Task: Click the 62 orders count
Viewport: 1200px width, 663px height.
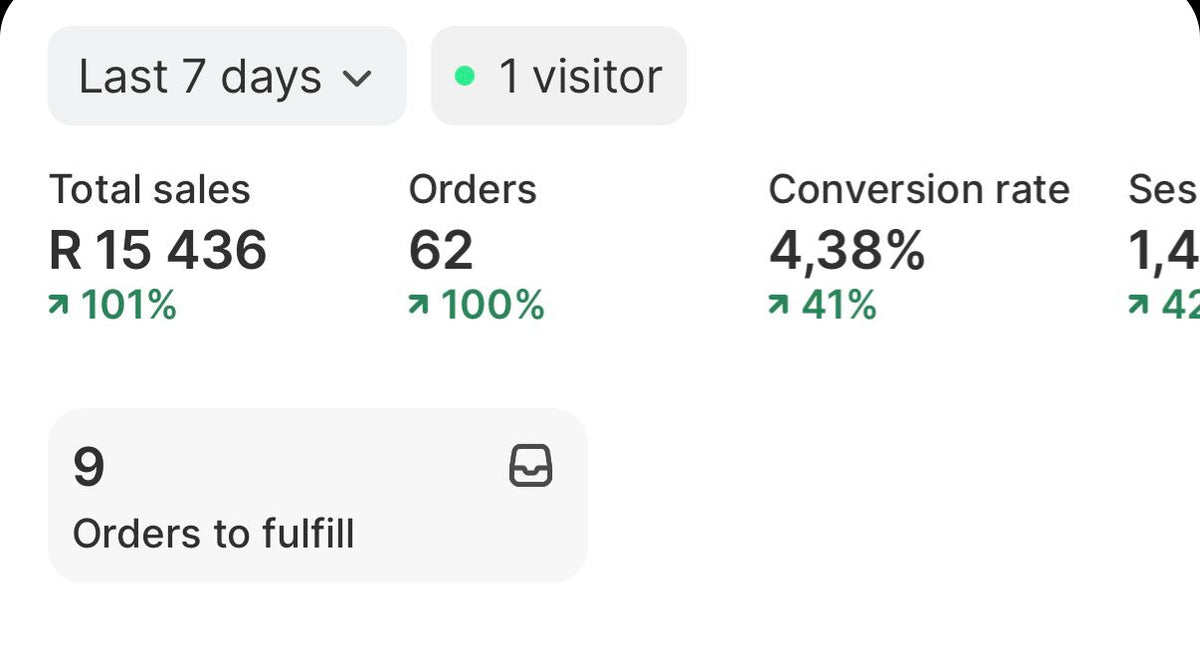Action: coord(441,250)
